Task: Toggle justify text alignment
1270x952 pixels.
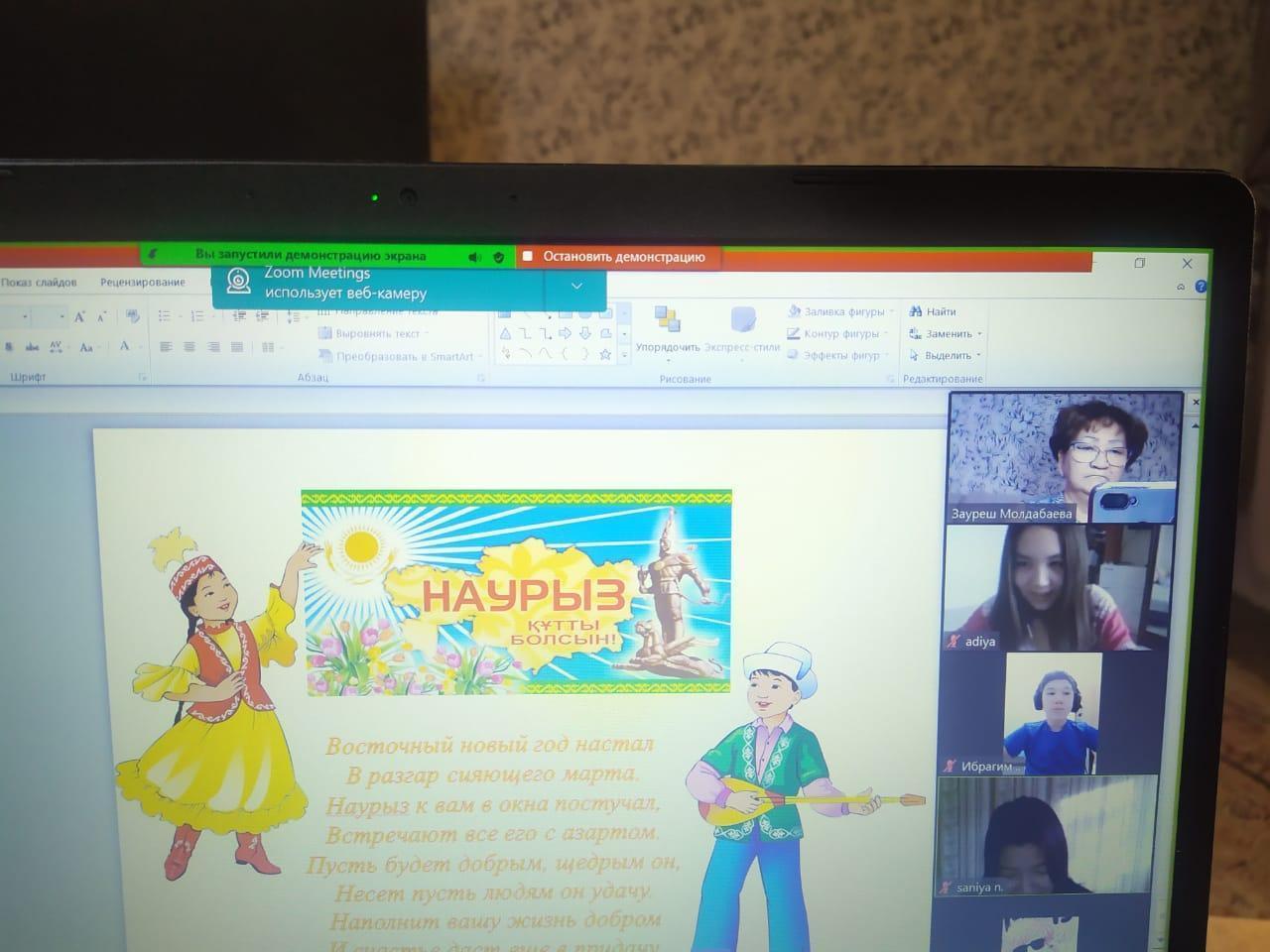Action: 237,347
